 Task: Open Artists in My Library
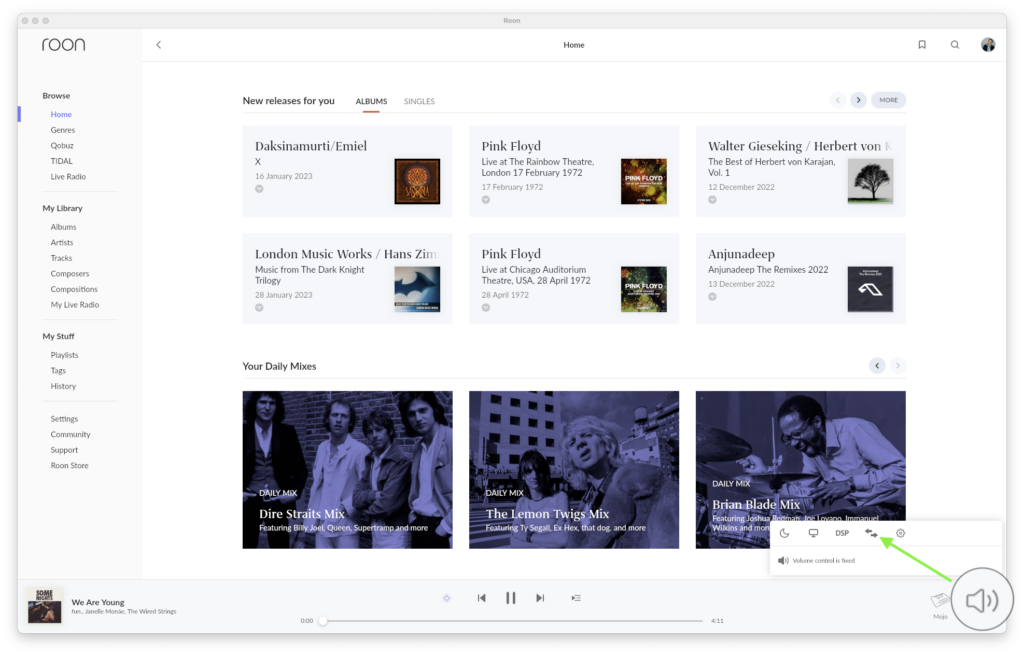[62, 243]
